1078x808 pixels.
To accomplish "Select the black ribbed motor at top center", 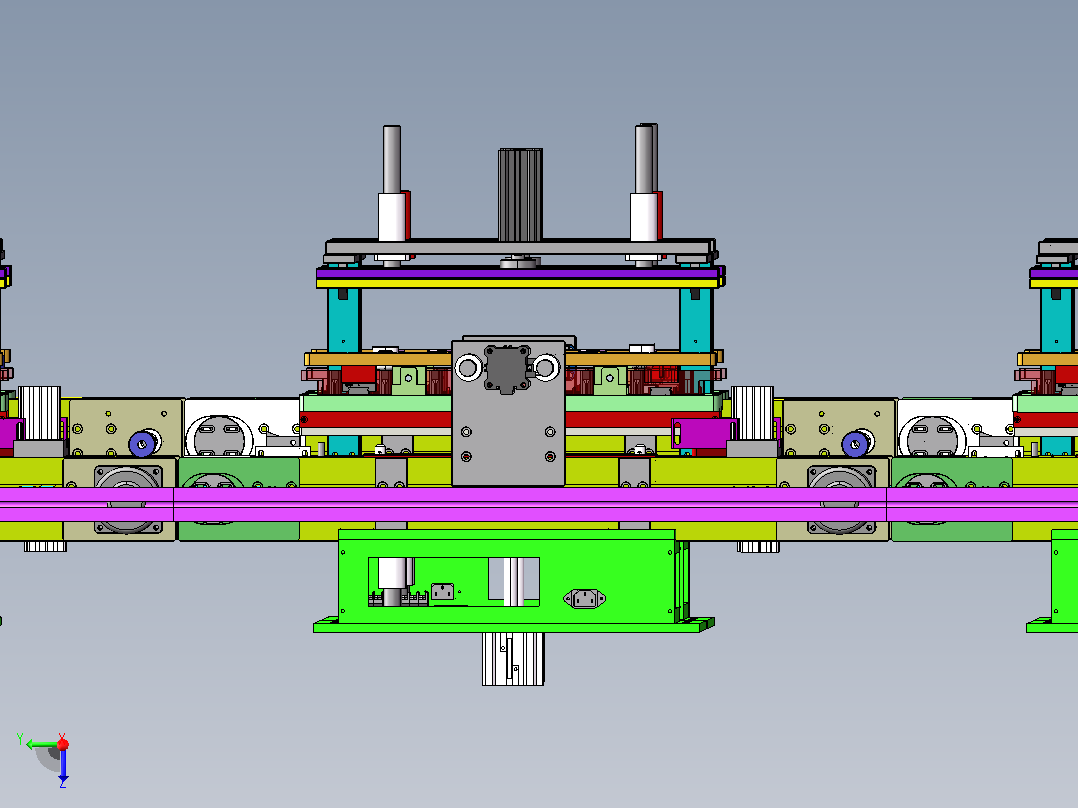I will [x=520, y=195].
